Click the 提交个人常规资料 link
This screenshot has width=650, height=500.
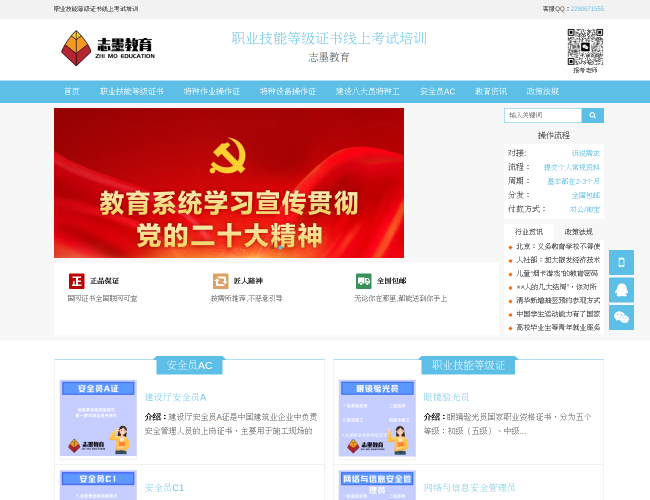[x=572, y=167]
